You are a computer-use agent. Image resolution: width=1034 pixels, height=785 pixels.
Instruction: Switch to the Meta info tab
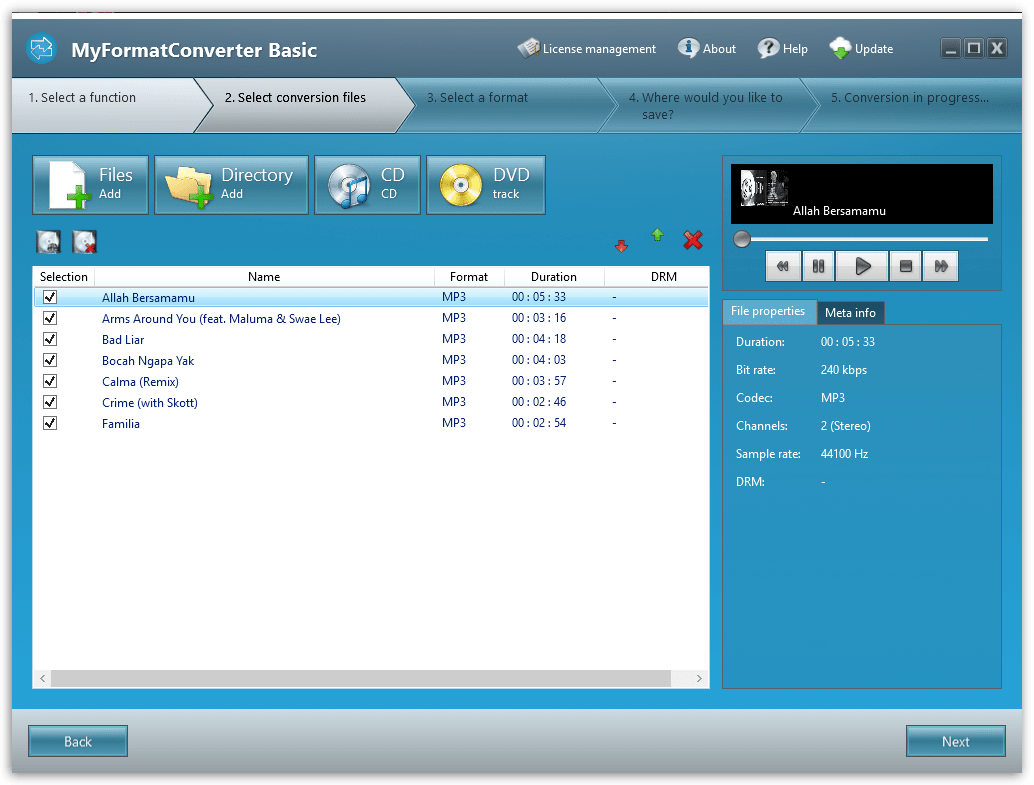pyautogui.click(x=851, y=313)
